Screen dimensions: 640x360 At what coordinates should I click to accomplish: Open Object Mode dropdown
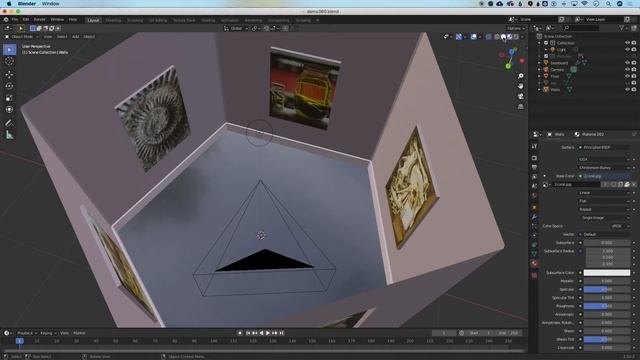(x=22, y=37)
